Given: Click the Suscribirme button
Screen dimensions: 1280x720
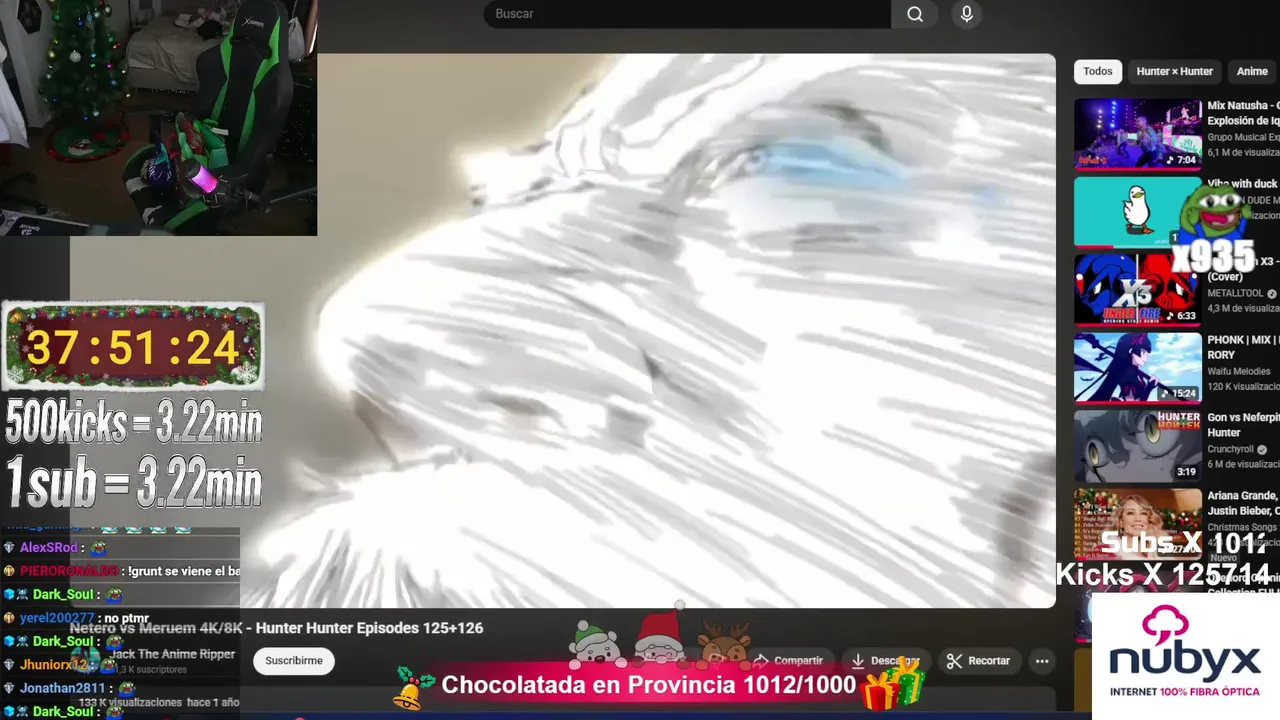Looking at the screenshot, I should (x=294, y=661).
